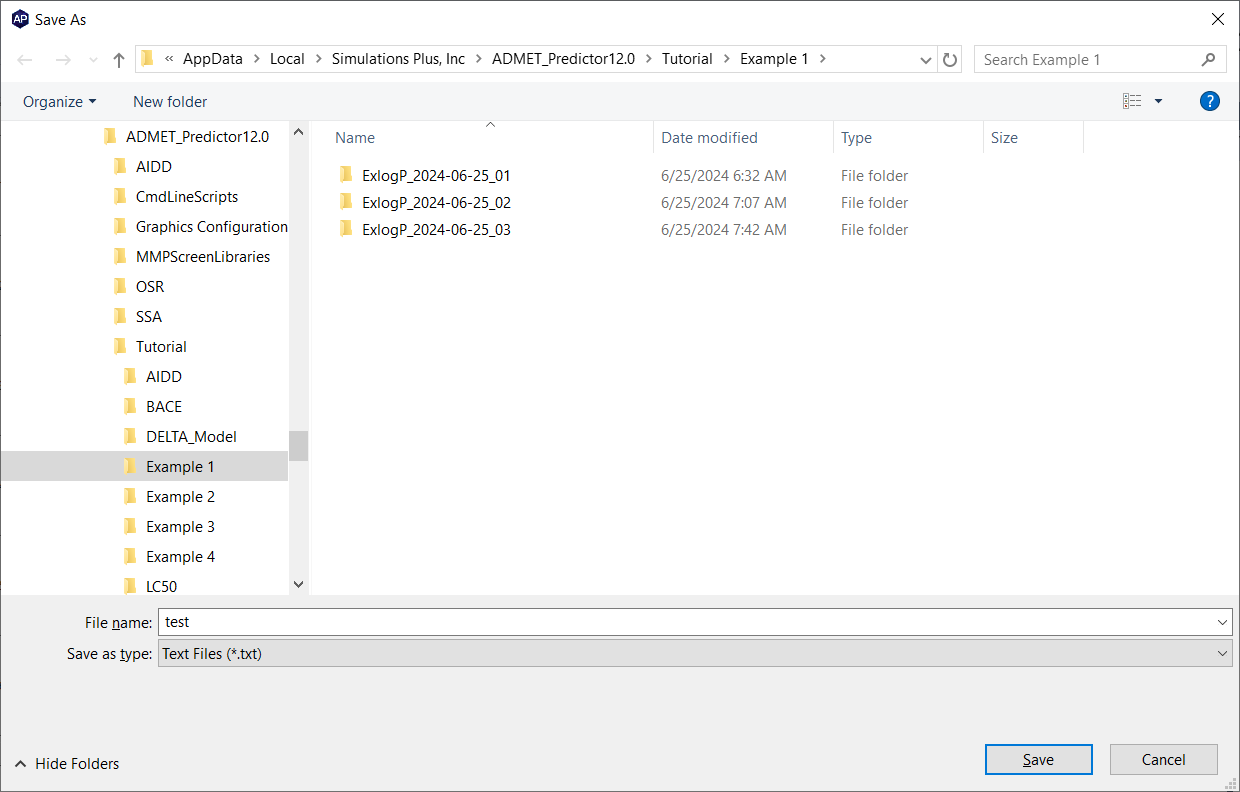Viewport: 1240px width, 792px height.
Task: Click the folder tree scrollbar thumb
Action: point(299,446)
